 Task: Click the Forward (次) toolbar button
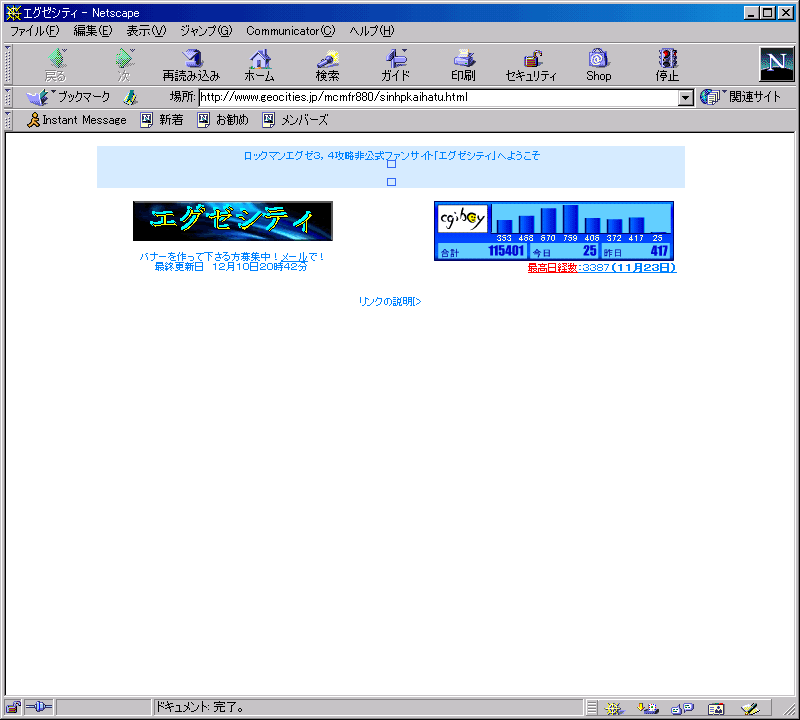pyautogui.click(x=124, y=65)
